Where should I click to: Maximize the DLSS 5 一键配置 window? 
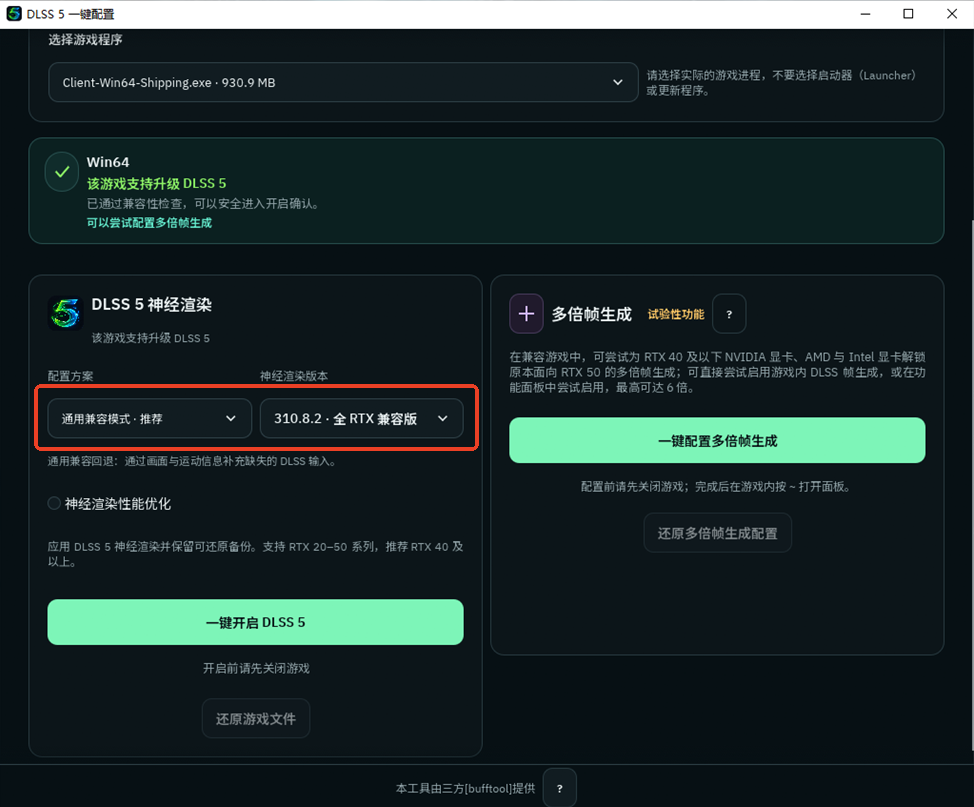(x=908, y=14)
